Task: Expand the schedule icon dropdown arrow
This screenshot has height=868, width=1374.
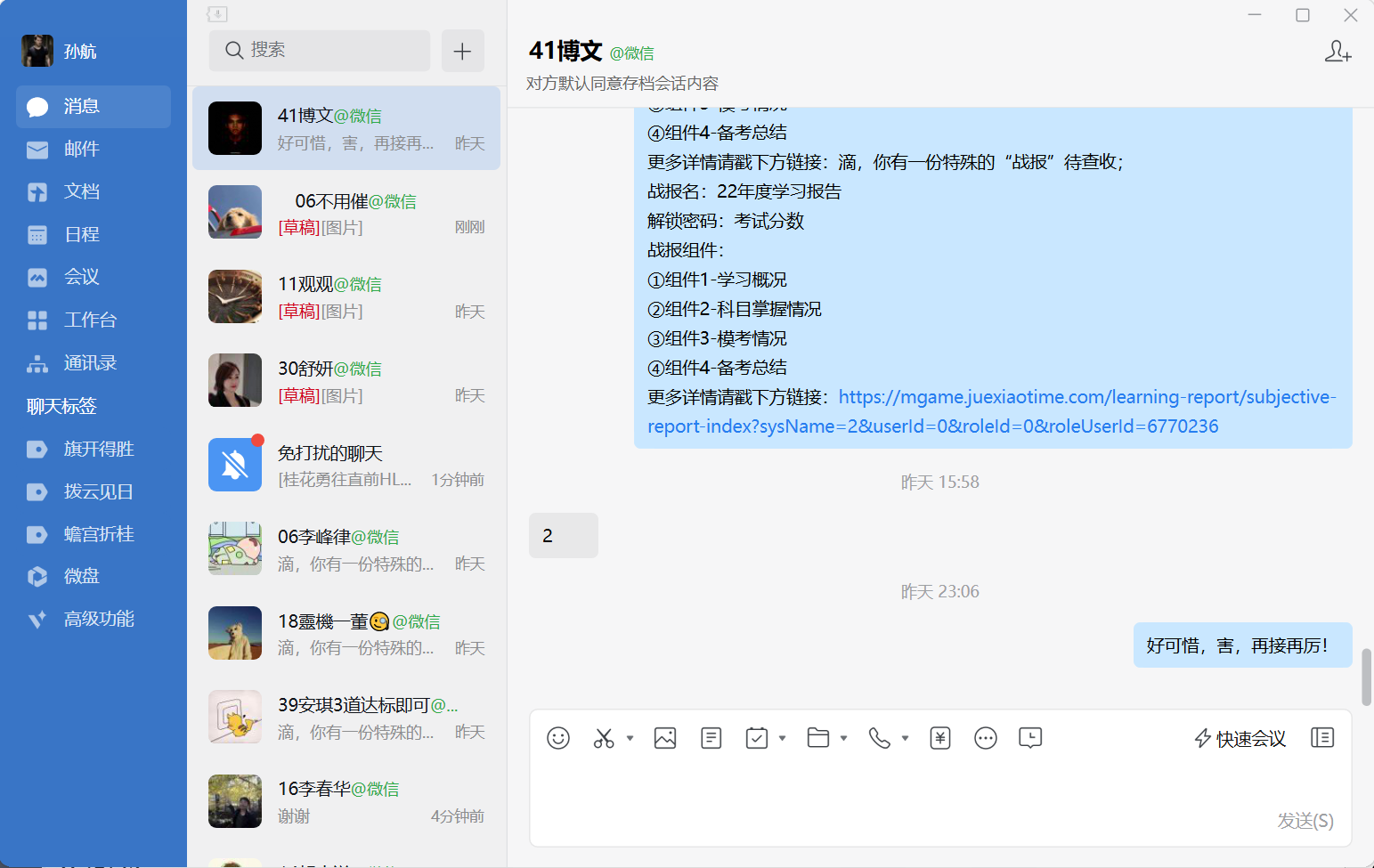Action: click(783, 738)
